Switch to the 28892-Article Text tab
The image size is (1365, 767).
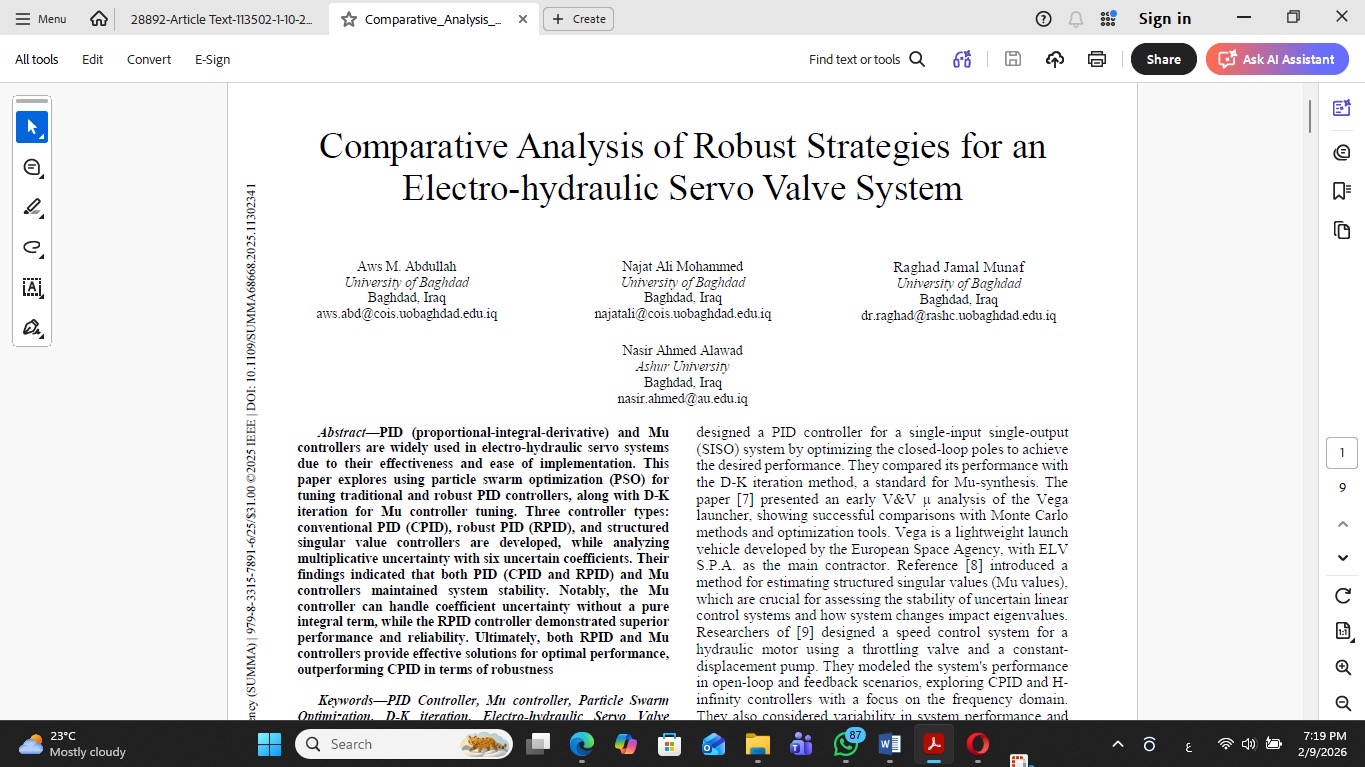(221, 19)
